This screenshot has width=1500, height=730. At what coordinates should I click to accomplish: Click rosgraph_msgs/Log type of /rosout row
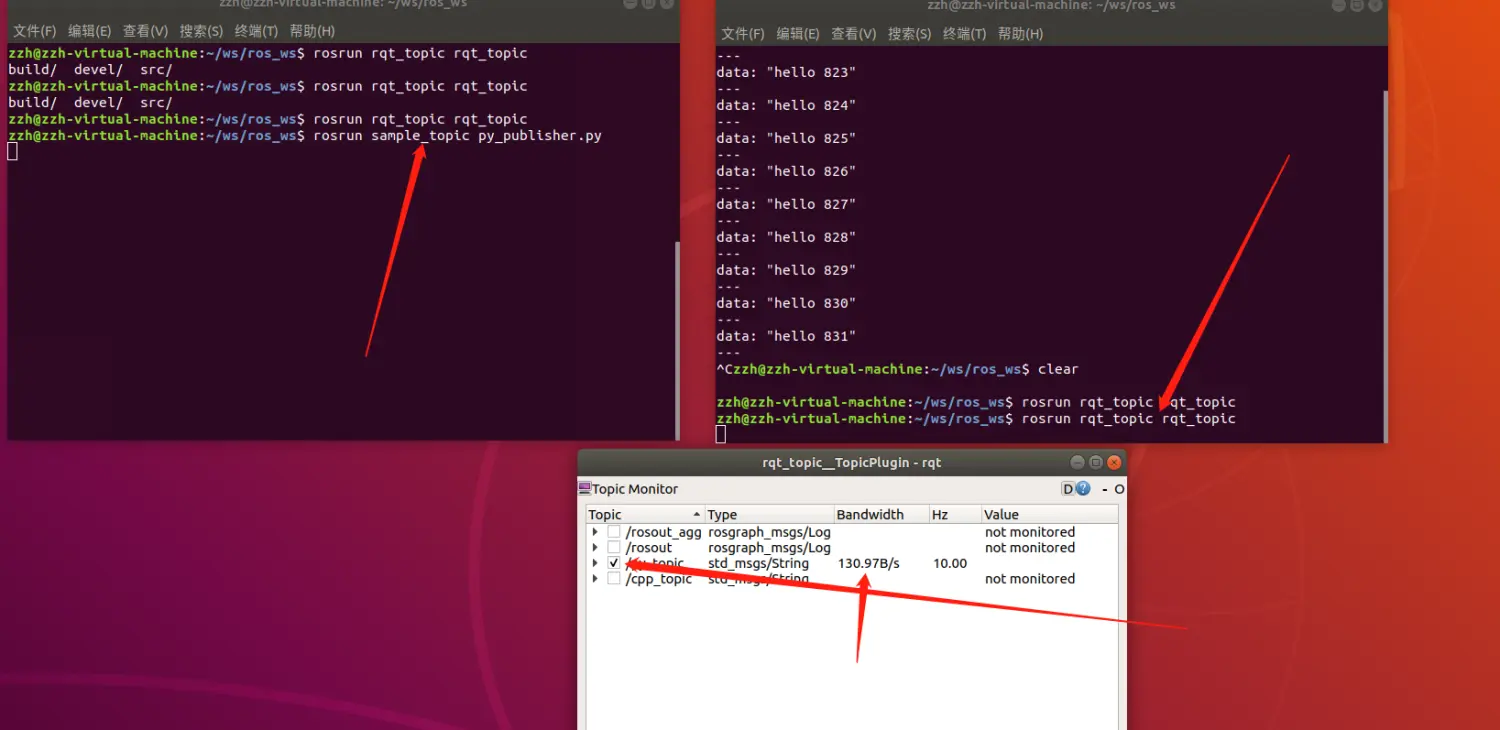[x=769, y=547]
